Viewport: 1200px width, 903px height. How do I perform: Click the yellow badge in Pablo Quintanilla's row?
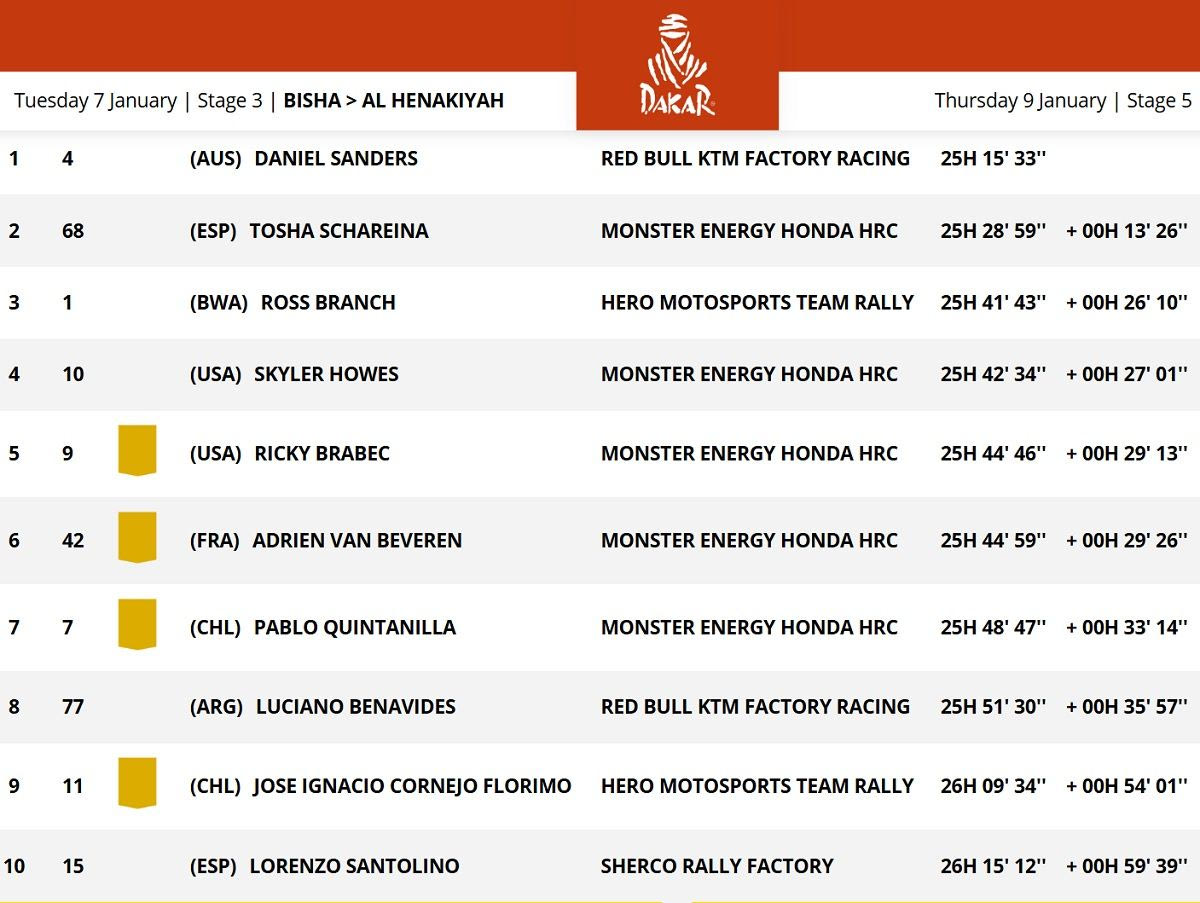pyautogui.click(x=137, y=624)
